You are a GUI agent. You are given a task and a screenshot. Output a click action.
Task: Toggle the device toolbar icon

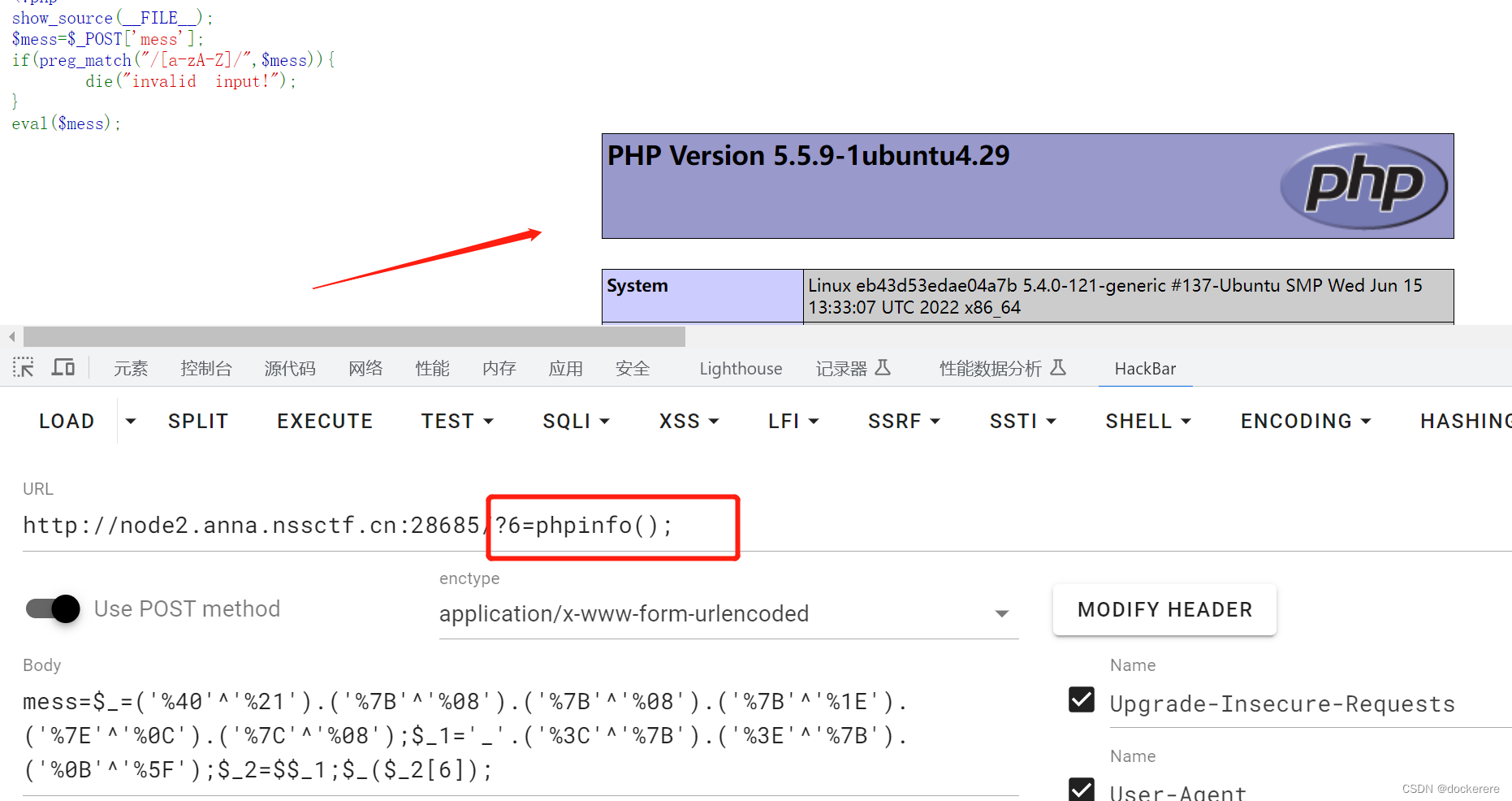coord(63,368)
